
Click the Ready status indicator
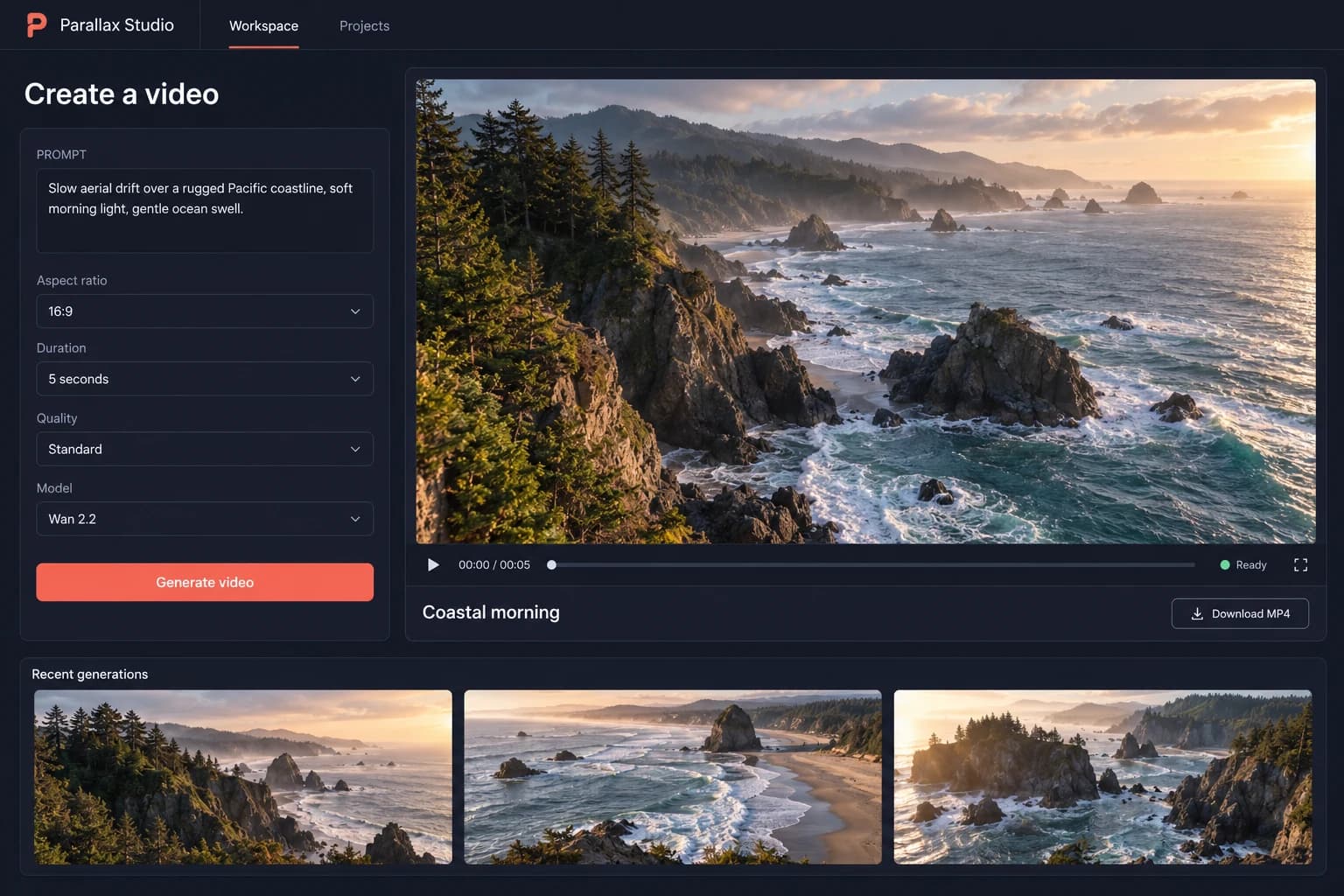click(x=1243, y=565)
